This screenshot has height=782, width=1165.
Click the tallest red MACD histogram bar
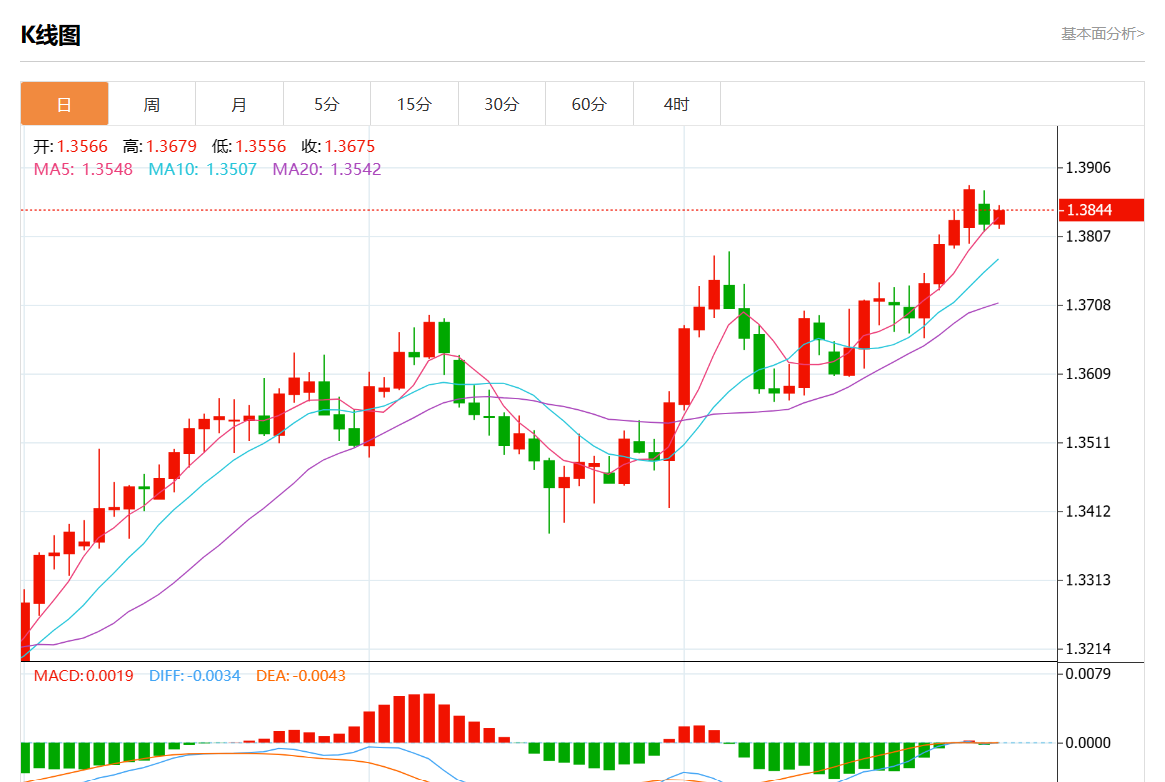point(429,718)
